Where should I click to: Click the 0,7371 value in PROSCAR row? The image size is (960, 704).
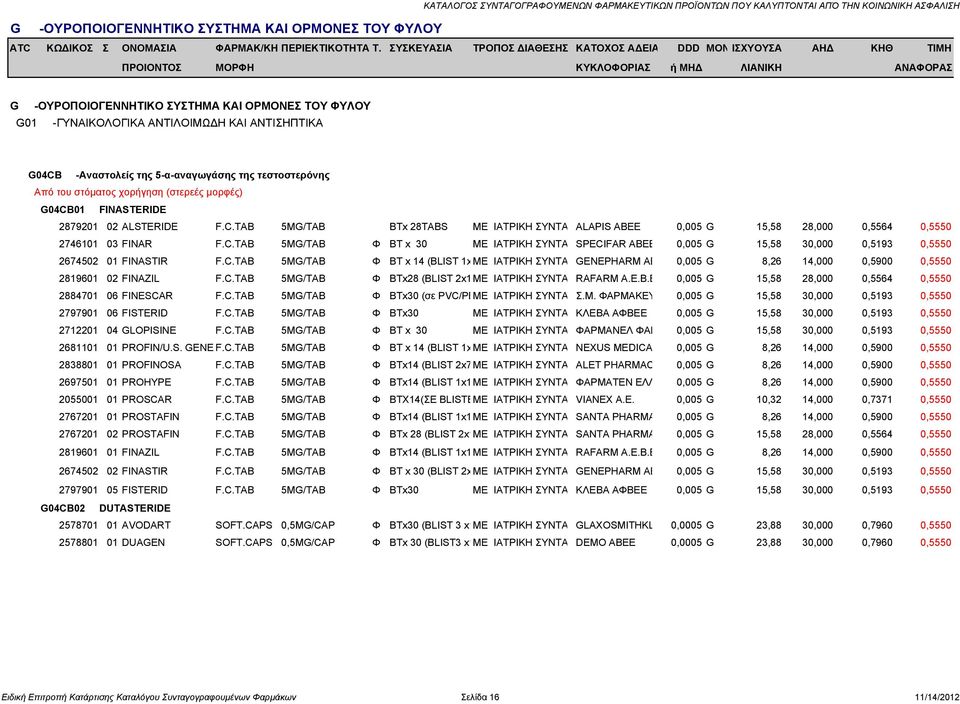point(877,400)
